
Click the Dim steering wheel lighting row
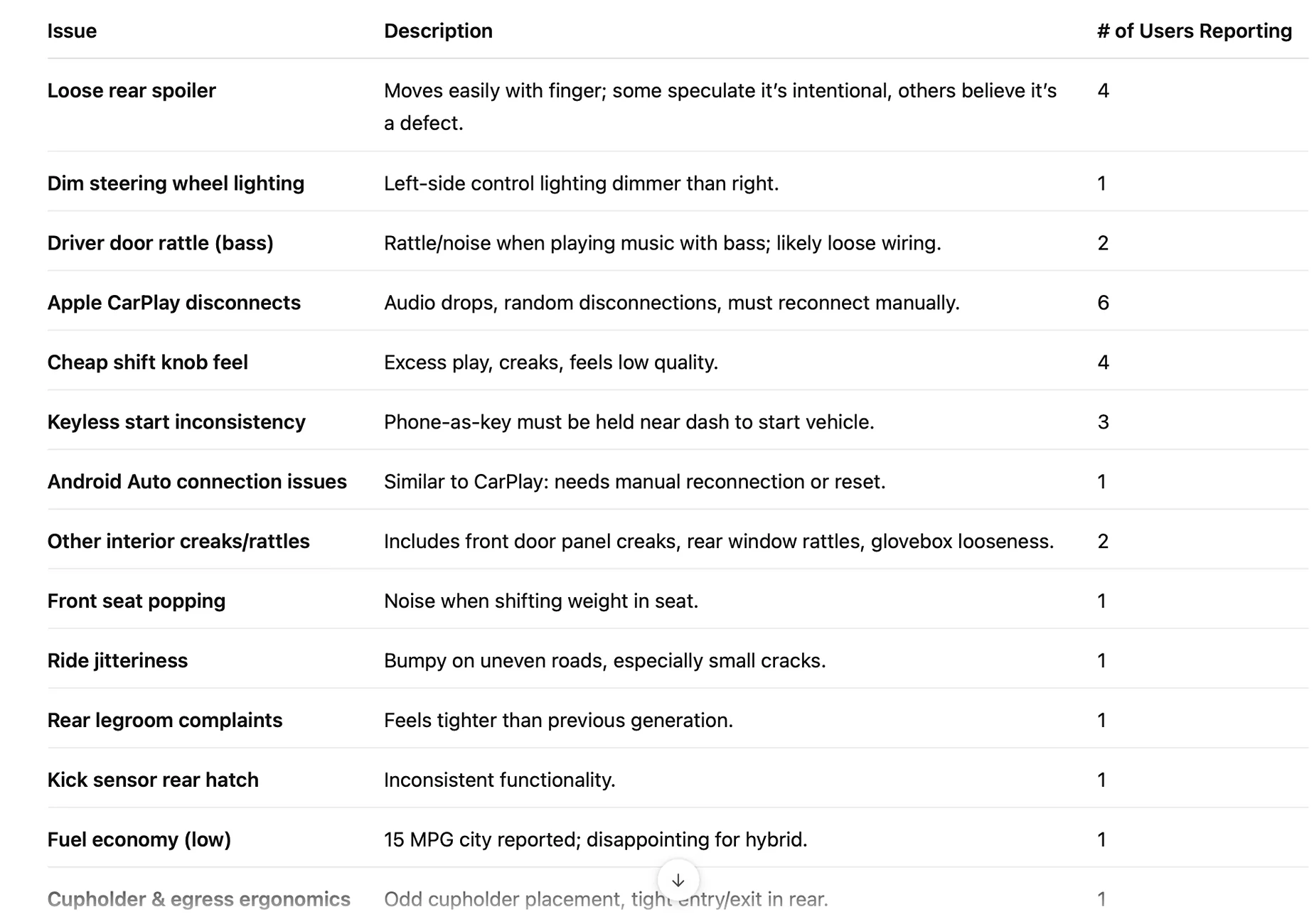tap(176, 183)
